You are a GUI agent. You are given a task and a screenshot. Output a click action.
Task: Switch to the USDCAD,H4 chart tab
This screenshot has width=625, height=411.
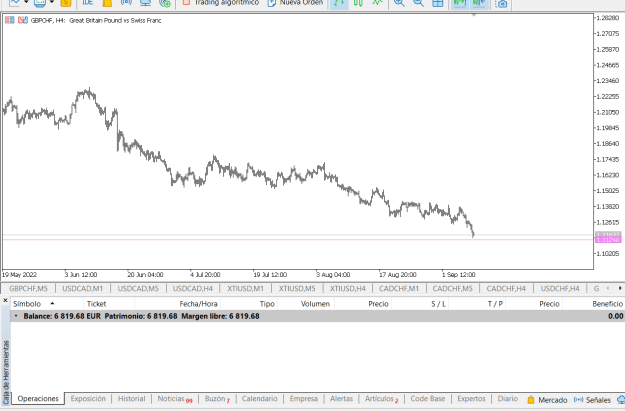click(x=193, y=288)
